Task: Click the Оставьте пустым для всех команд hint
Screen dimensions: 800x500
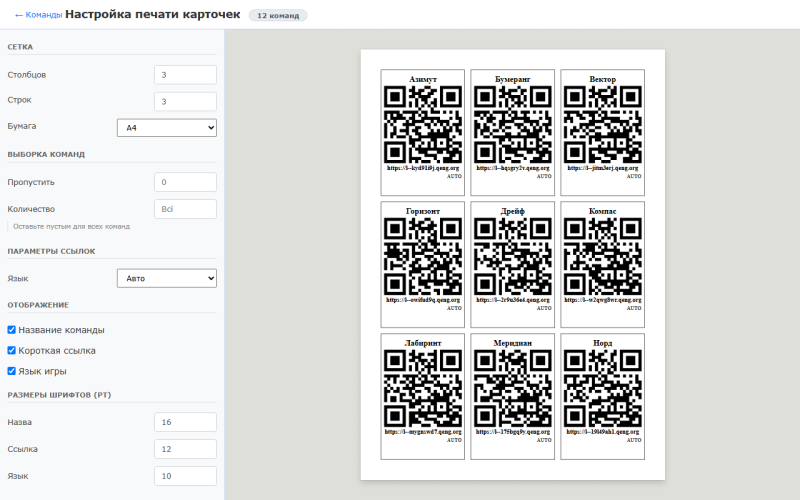Action: 71,227
